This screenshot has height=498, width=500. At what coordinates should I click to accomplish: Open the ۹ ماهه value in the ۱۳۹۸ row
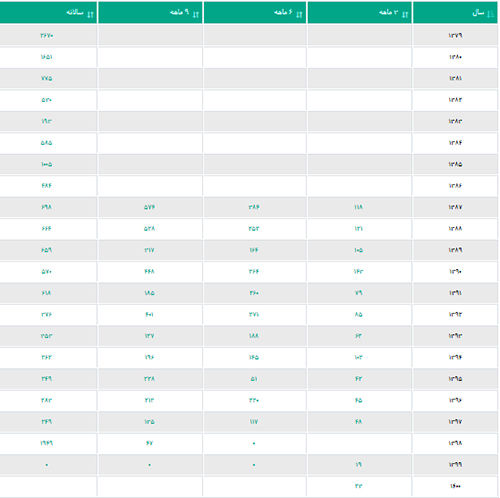pos(149,443)
